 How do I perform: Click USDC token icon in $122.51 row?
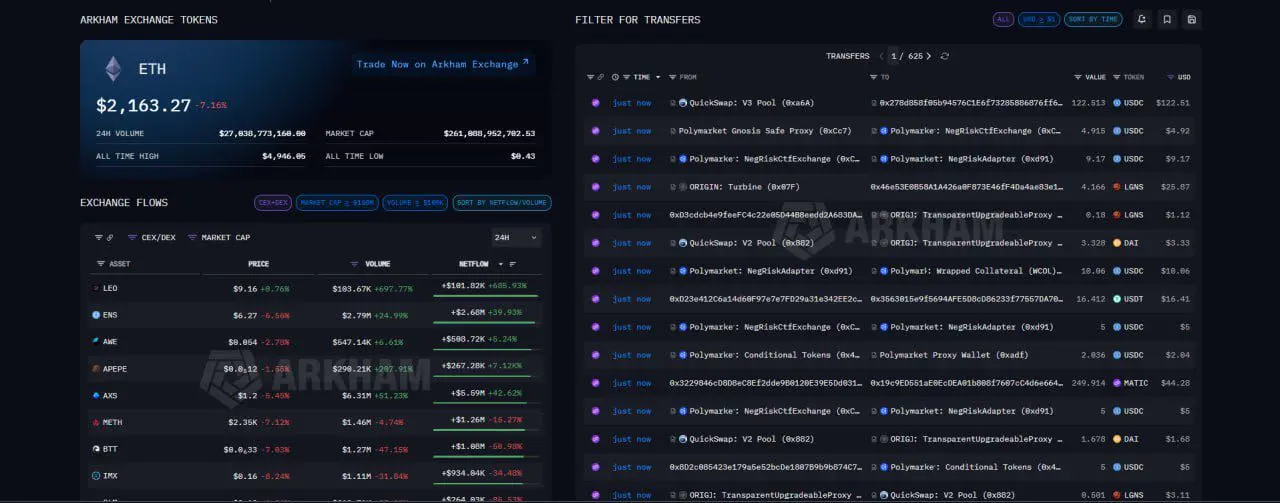[1117, 103]
